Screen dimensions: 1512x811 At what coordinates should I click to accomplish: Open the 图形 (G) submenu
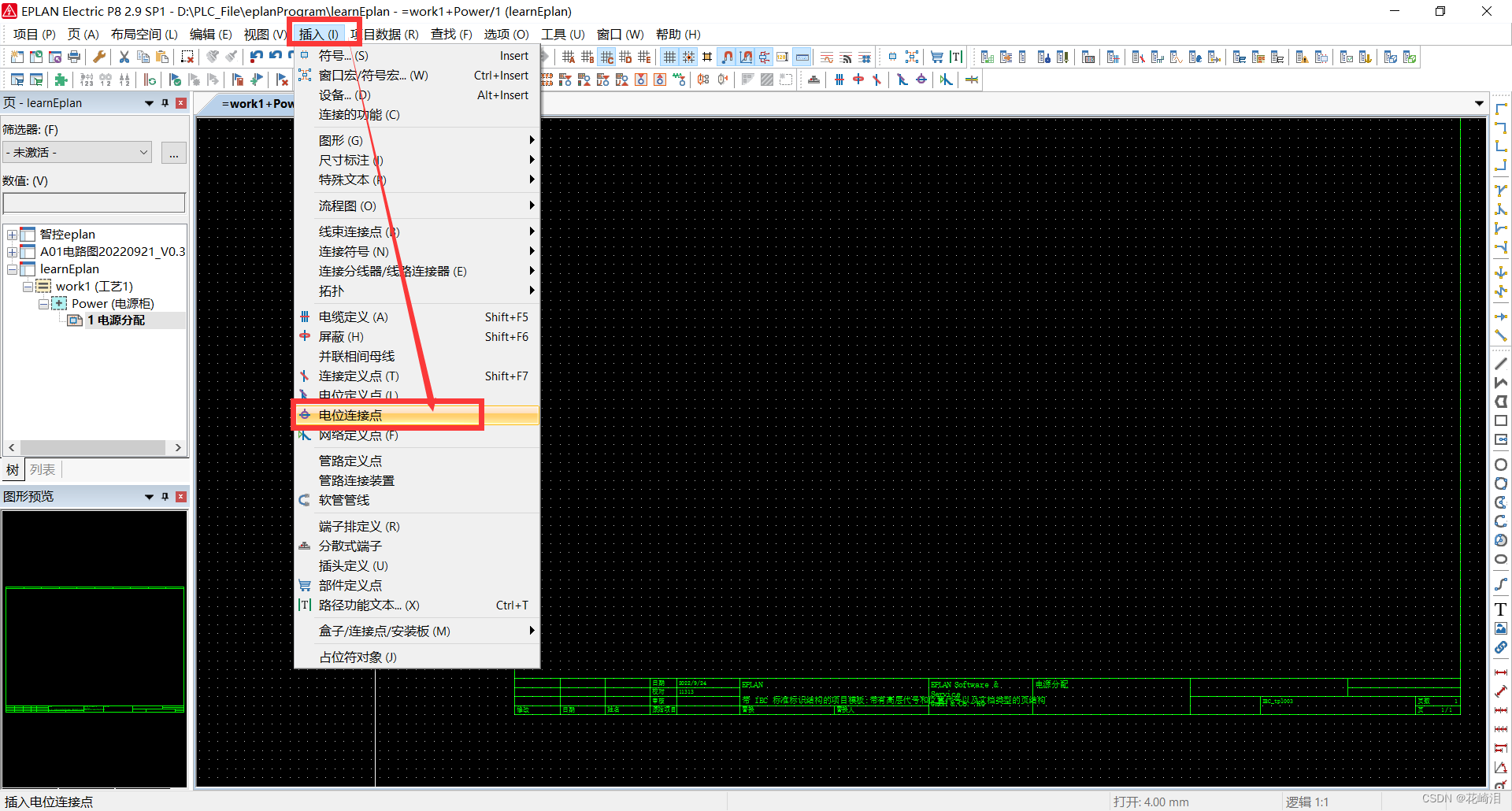pos(417,140)
